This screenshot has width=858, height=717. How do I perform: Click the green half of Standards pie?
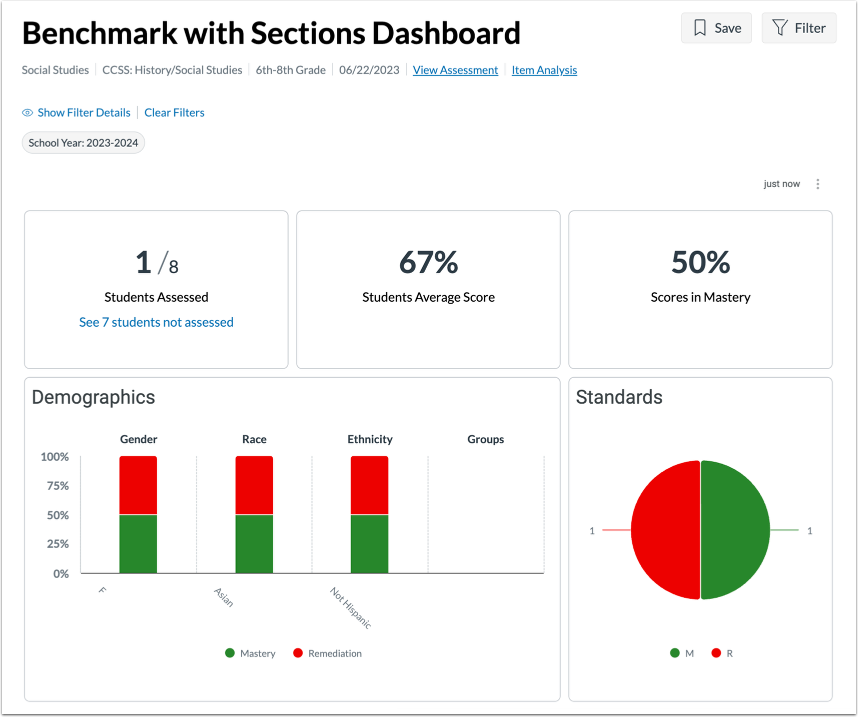[735, 530]
